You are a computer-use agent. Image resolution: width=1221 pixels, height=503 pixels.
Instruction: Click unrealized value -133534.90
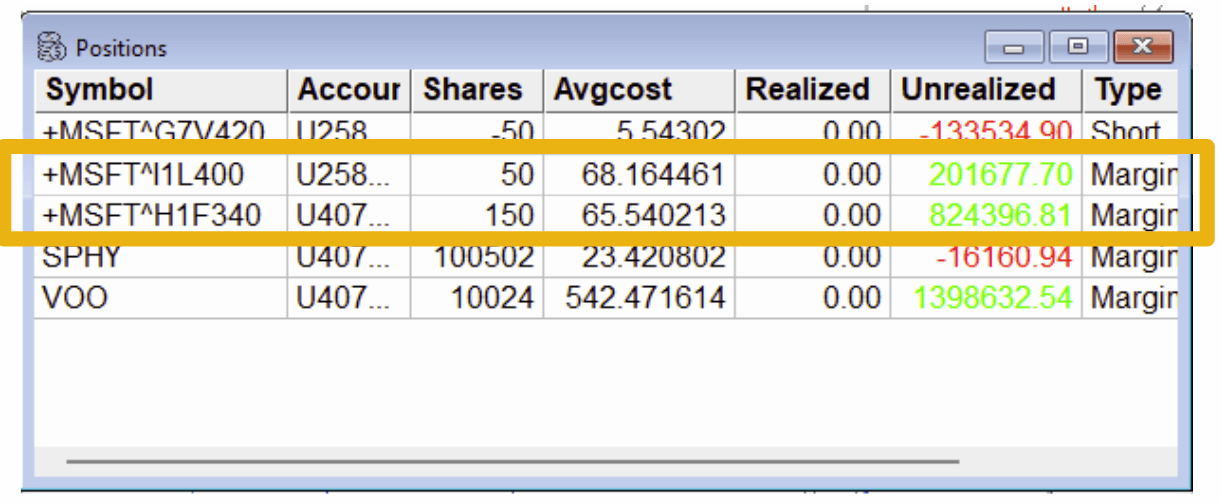click(996, 131)
